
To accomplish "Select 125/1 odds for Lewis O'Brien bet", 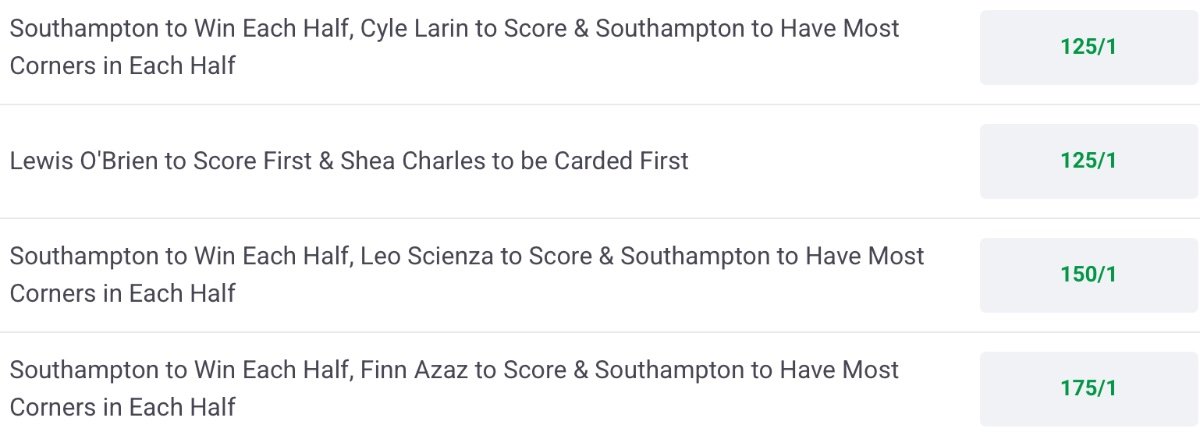I will (x=1088, y=161).
